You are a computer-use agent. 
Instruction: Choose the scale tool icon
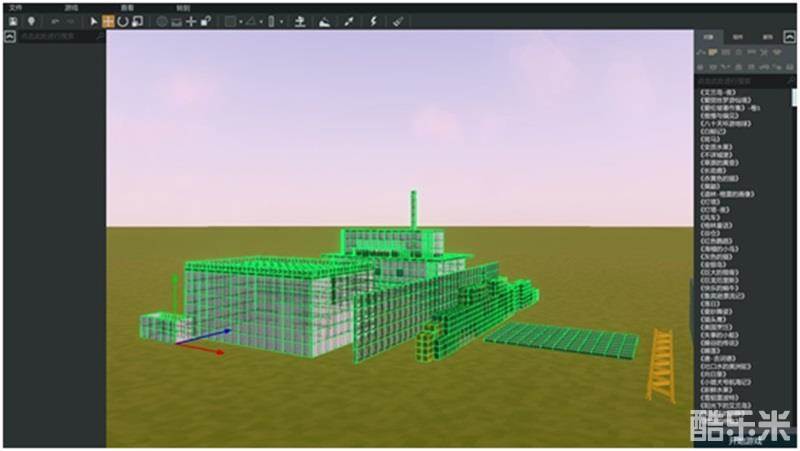tap(137, 21)
